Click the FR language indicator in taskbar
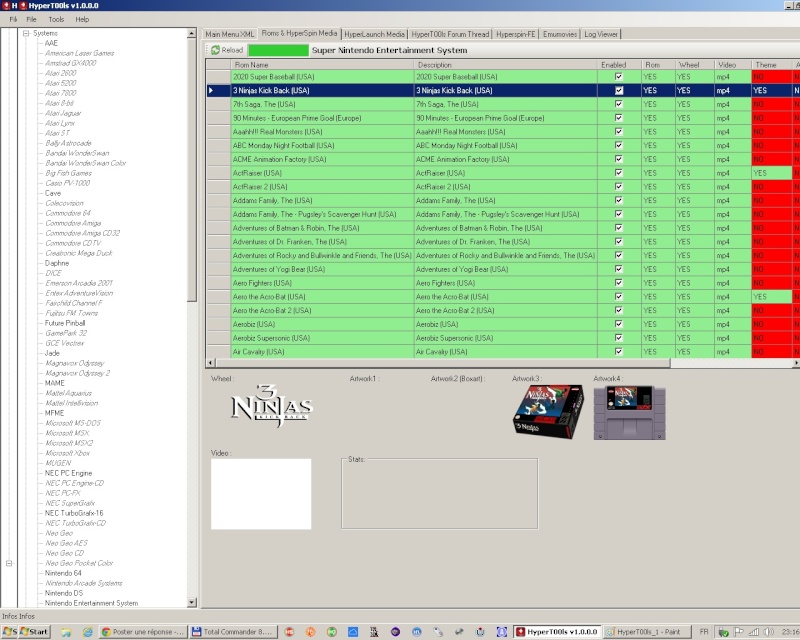The height and width of the screenshot is (640, 800). (704, 632)
